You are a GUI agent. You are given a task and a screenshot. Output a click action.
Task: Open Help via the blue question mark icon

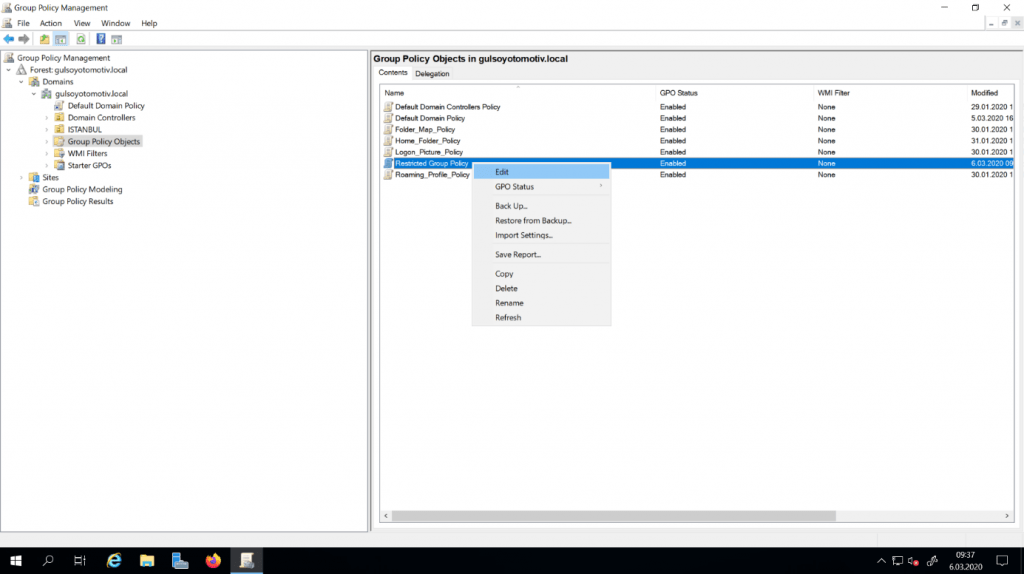click(101, 39)
